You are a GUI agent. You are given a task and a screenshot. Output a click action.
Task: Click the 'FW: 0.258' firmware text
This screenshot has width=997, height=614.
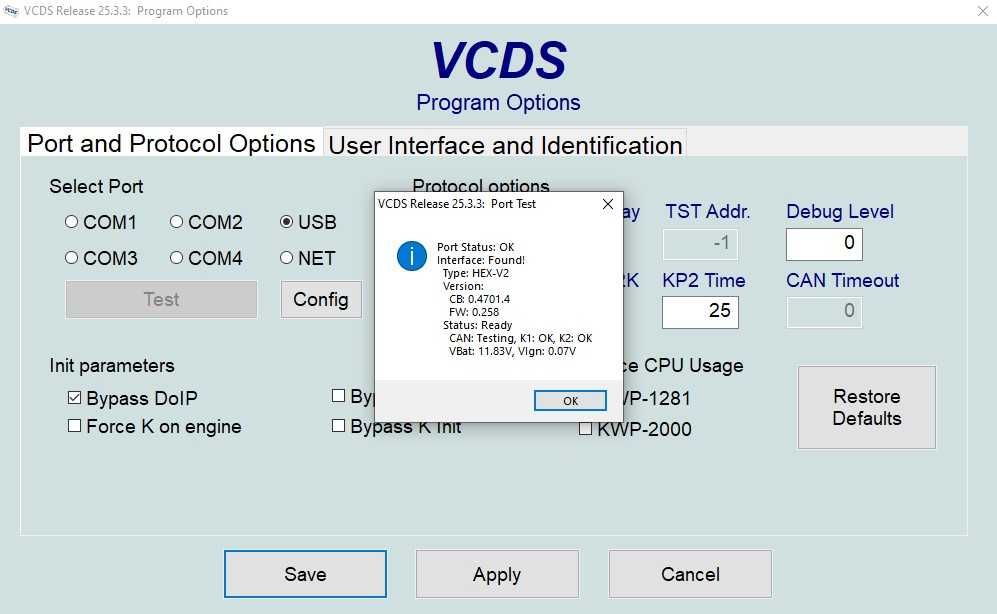[474, 312]
